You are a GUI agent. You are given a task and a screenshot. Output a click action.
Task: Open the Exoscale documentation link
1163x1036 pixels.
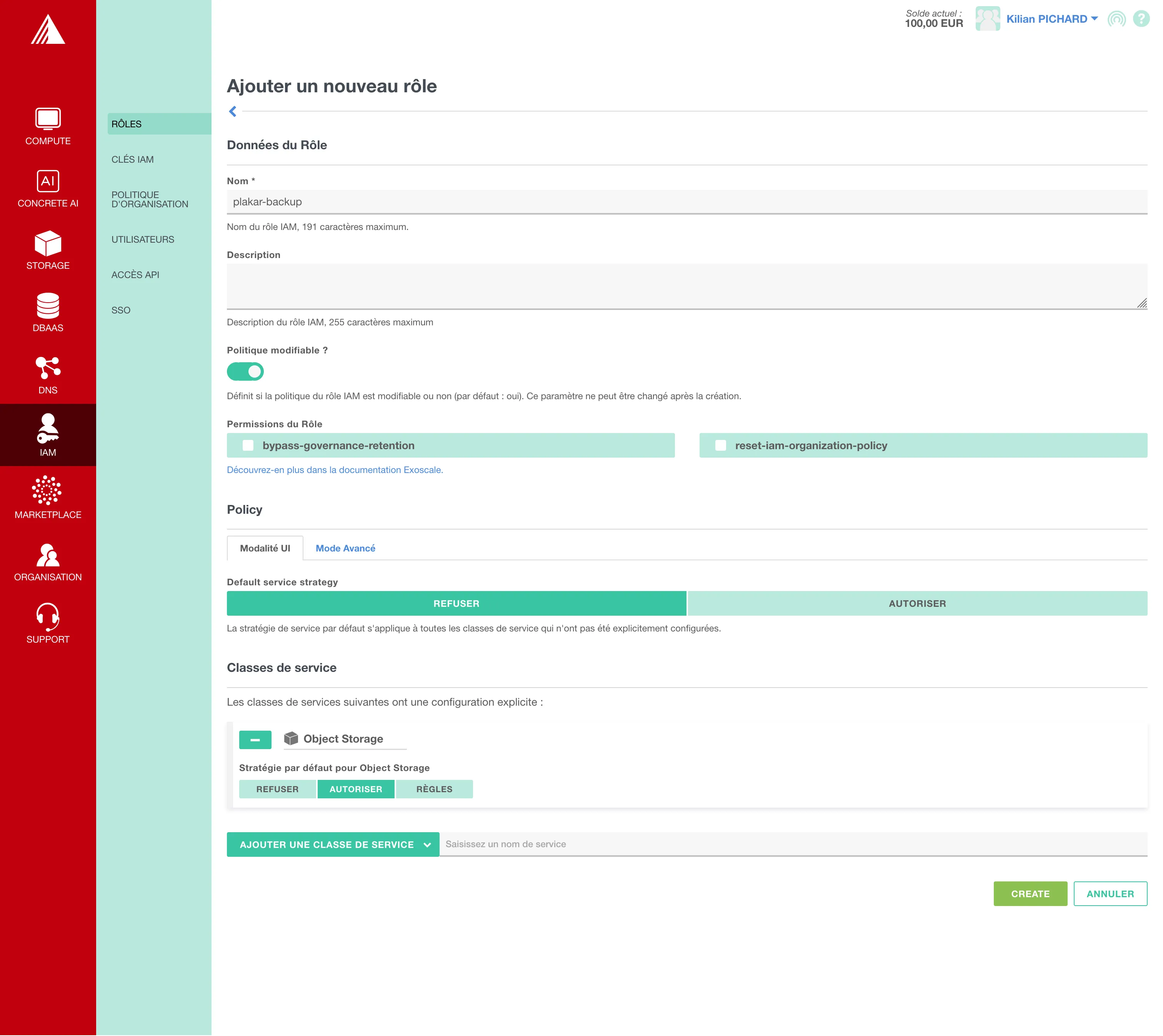coord(335,470)
